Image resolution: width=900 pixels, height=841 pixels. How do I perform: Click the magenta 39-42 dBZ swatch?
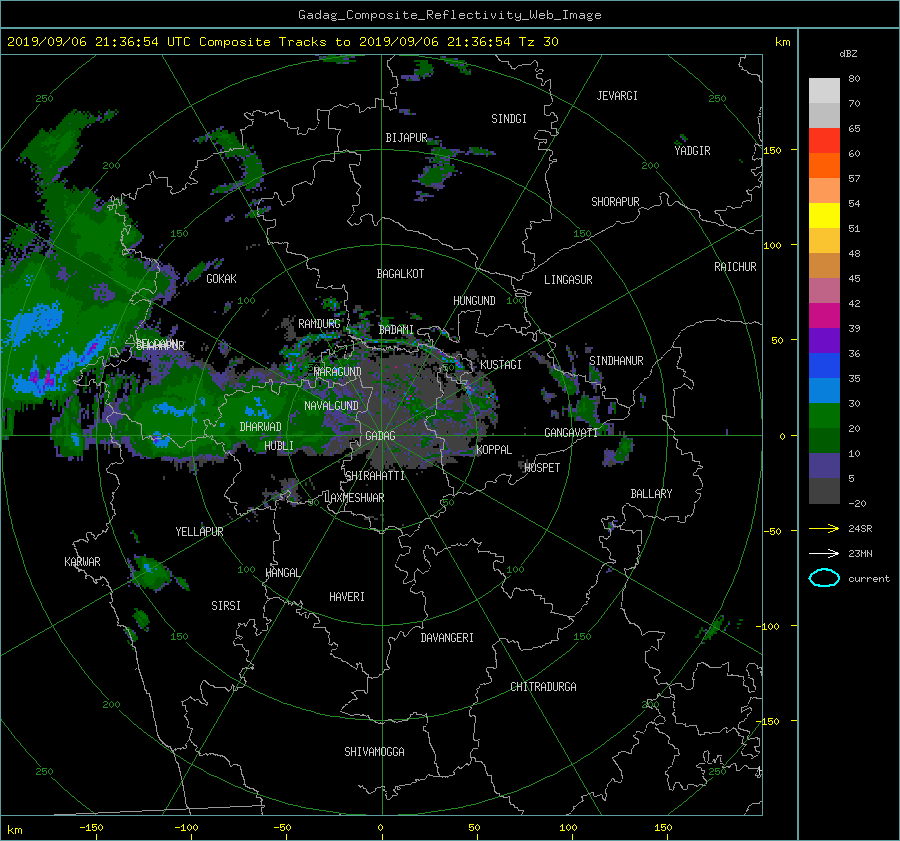point(824,315)
